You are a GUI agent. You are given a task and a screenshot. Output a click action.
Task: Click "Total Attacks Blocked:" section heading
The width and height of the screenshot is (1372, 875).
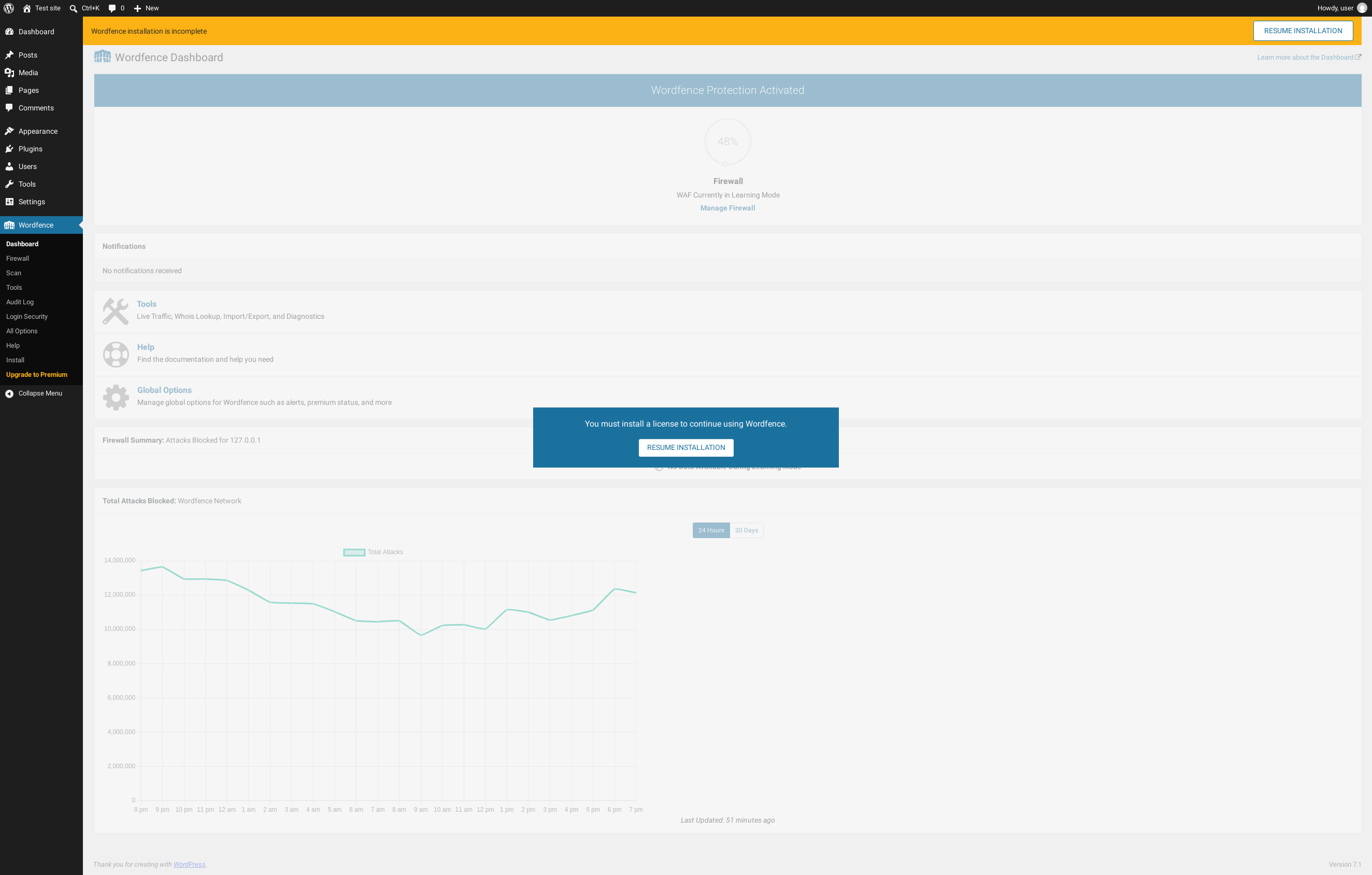point(139,501)
